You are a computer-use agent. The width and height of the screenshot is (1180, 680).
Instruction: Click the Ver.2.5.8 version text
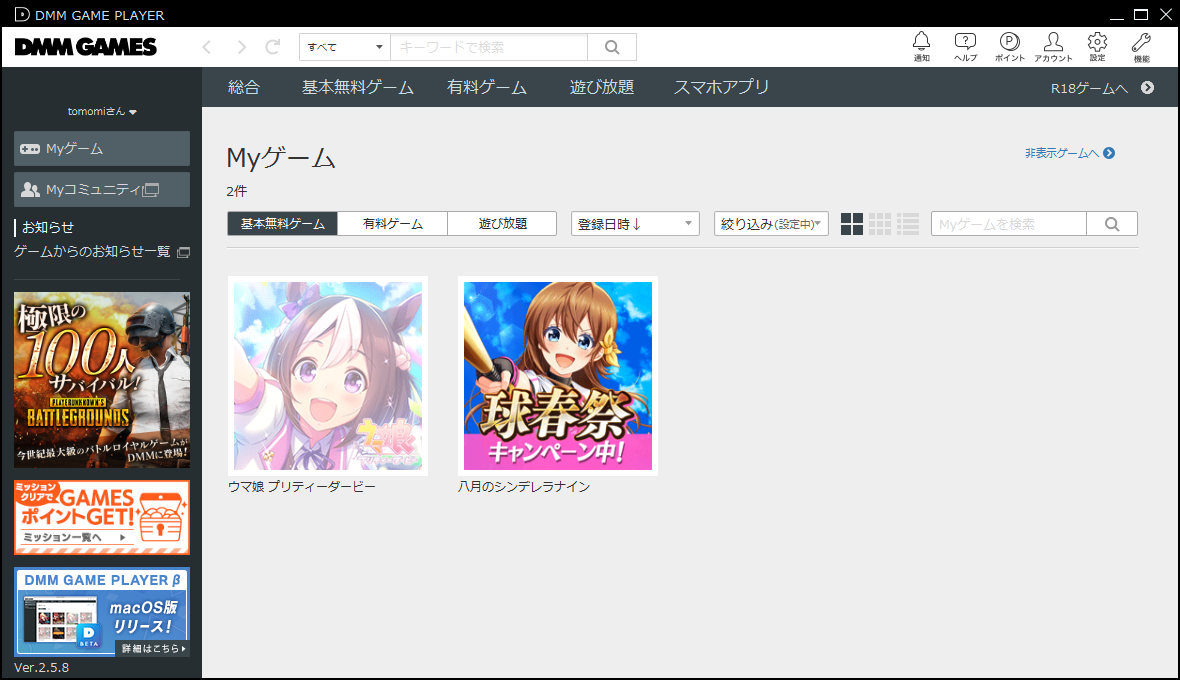[41, 667]
